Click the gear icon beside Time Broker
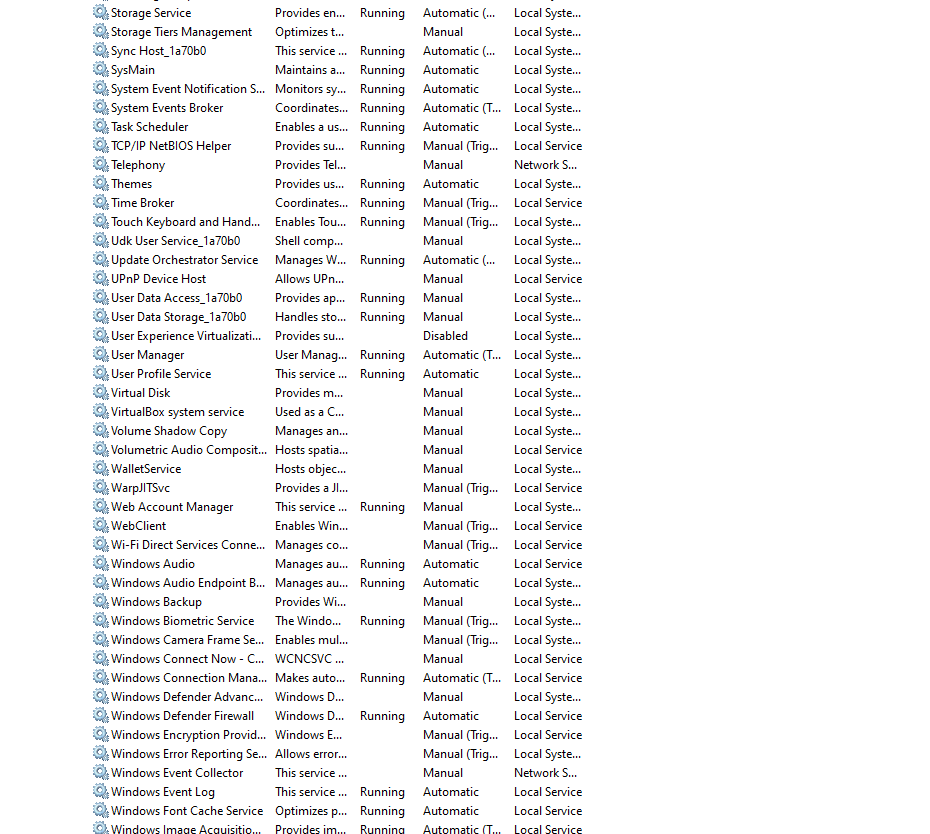930x834 pixels. [x=101, y=202]
